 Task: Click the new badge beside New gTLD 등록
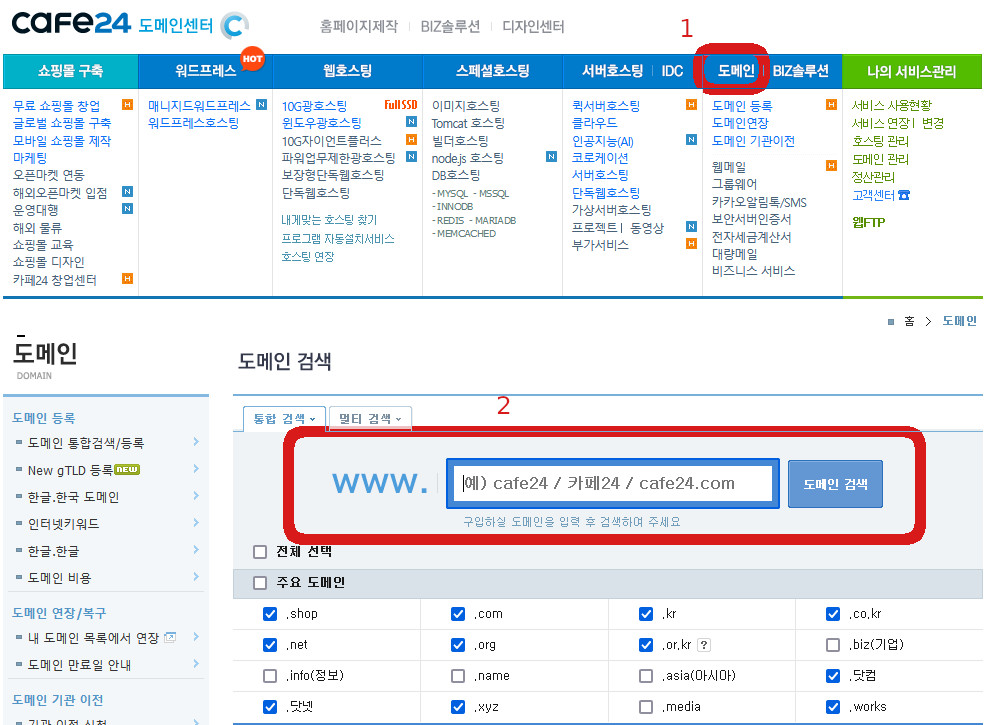pyautogui.click(x=127, y=470)
